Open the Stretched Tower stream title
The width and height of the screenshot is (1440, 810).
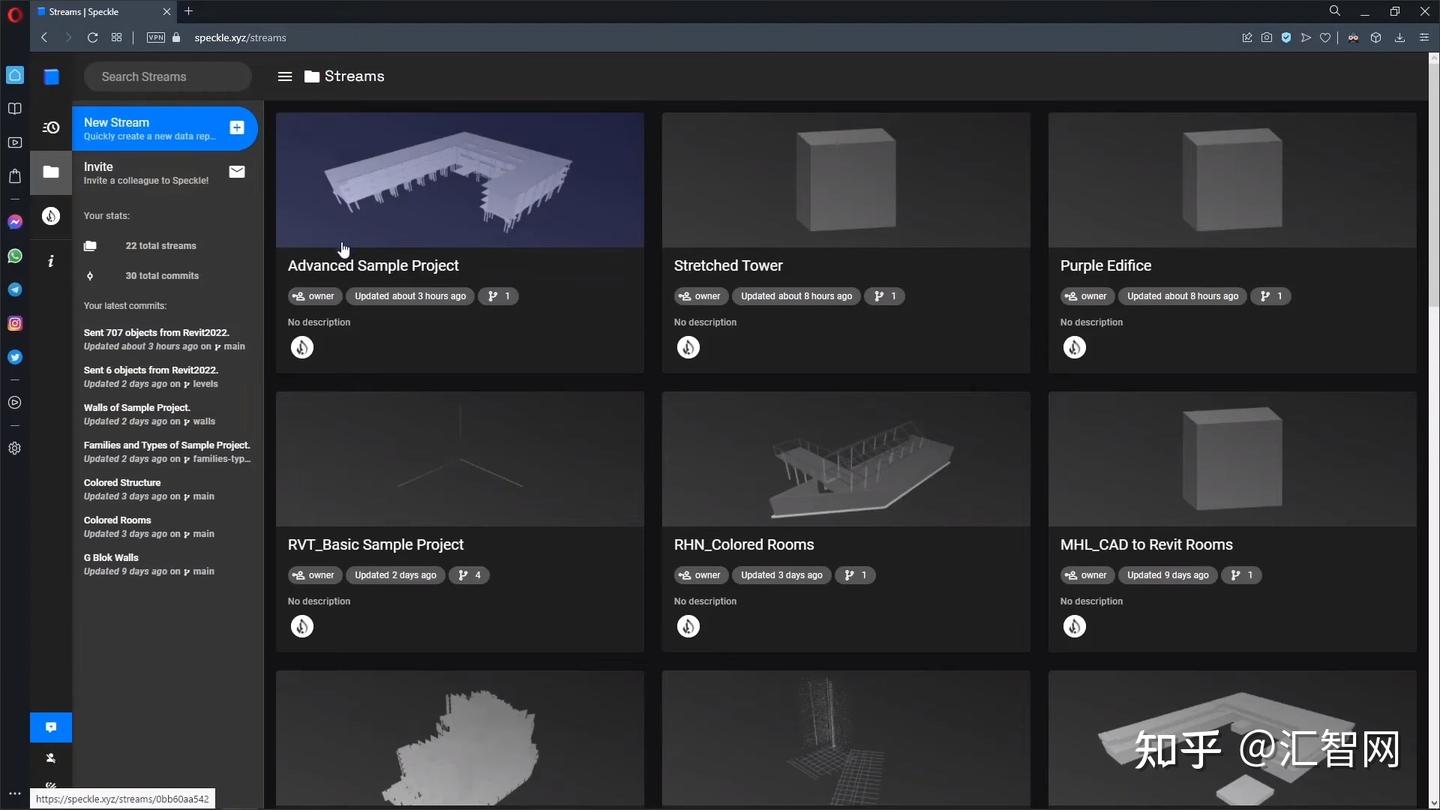[x=728, y=265]
